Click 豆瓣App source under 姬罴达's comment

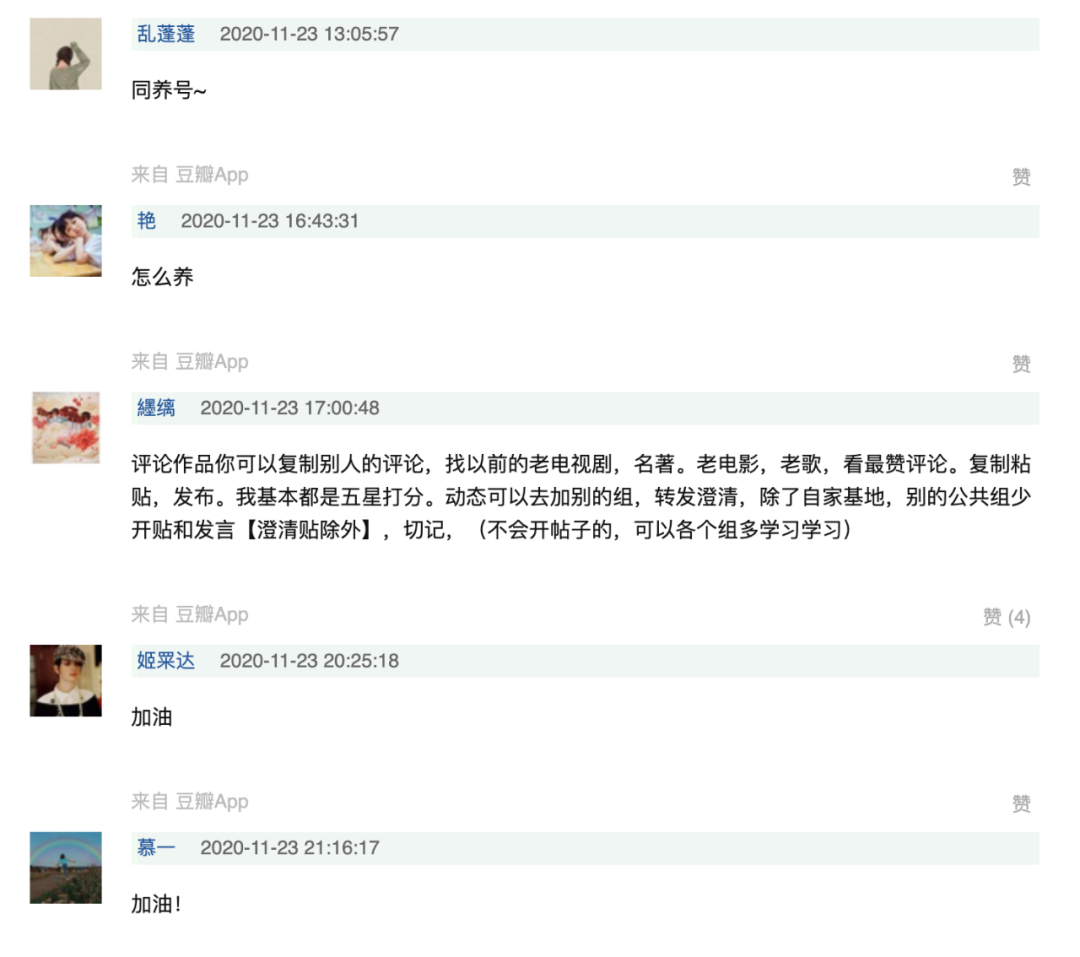pos(211,801)
